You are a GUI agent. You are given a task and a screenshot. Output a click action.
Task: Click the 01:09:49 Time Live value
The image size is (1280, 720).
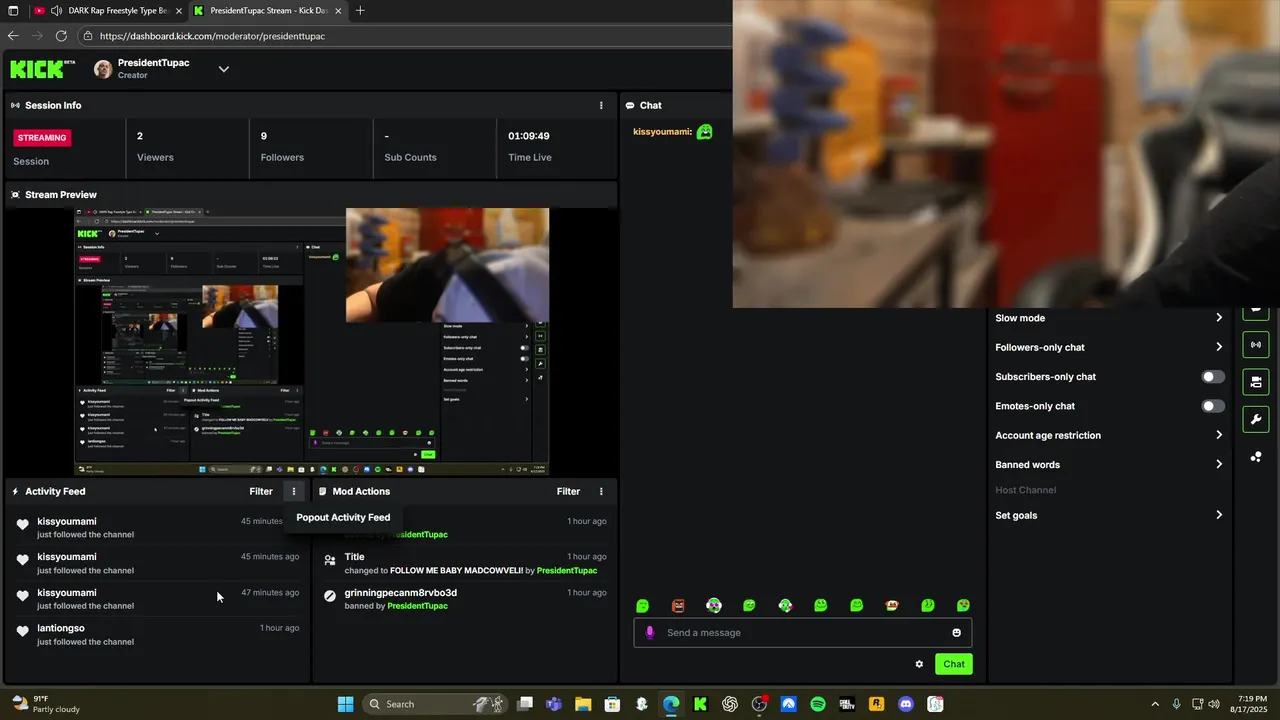(x=529, y=136)
